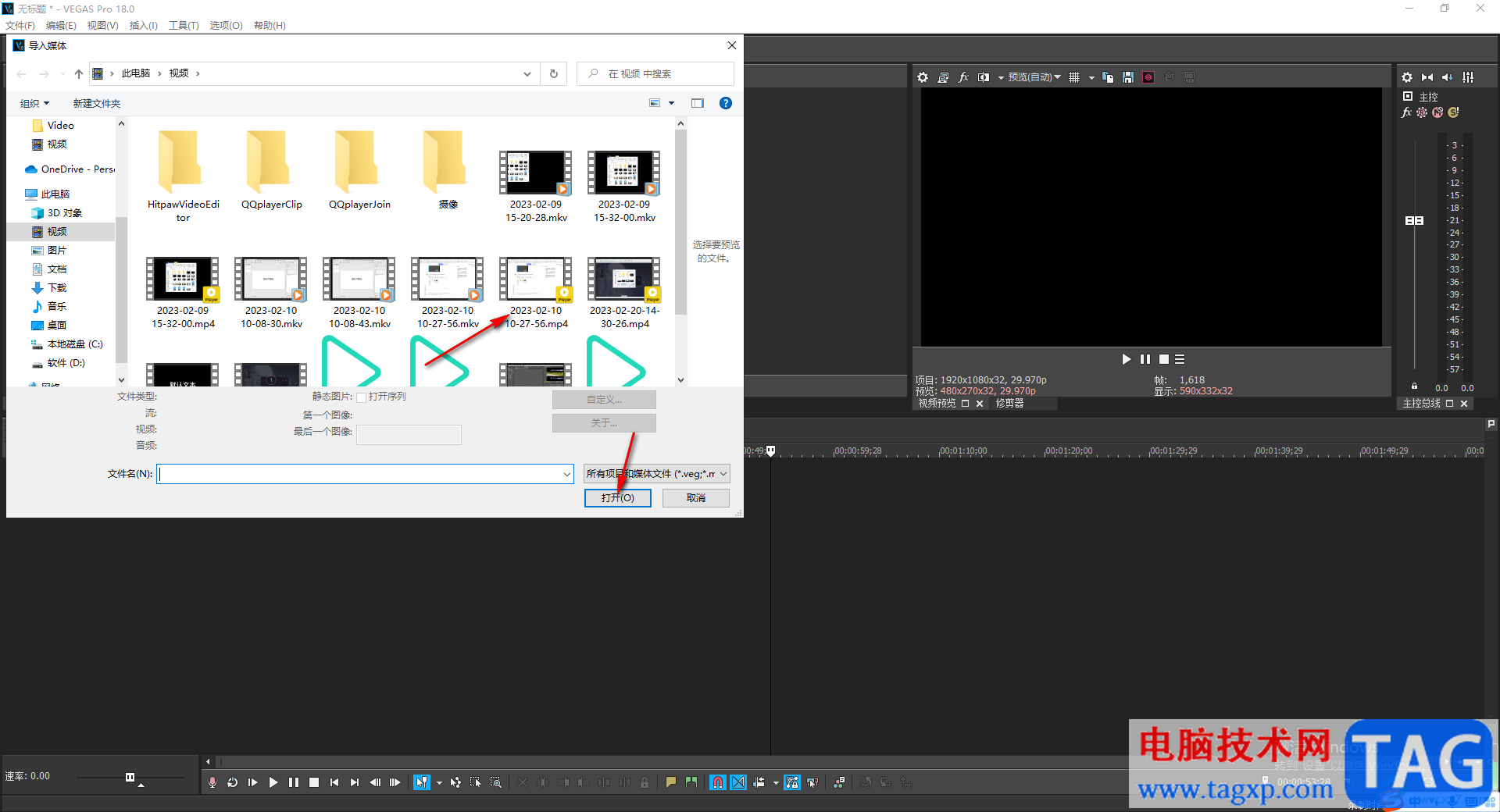Image resolution: width=1500 pixels, height=812 pixels.
Task: Open the View menu
Action: point(102,26)
